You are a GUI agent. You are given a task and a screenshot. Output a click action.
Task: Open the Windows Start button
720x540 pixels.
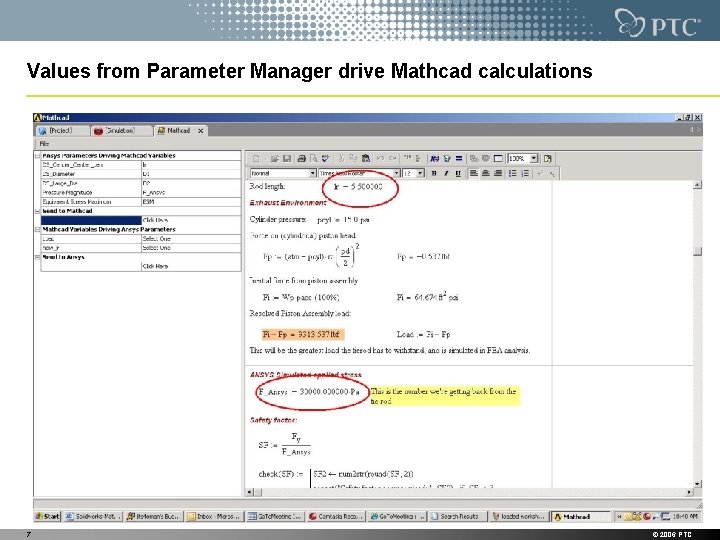[x=47, y=517]
